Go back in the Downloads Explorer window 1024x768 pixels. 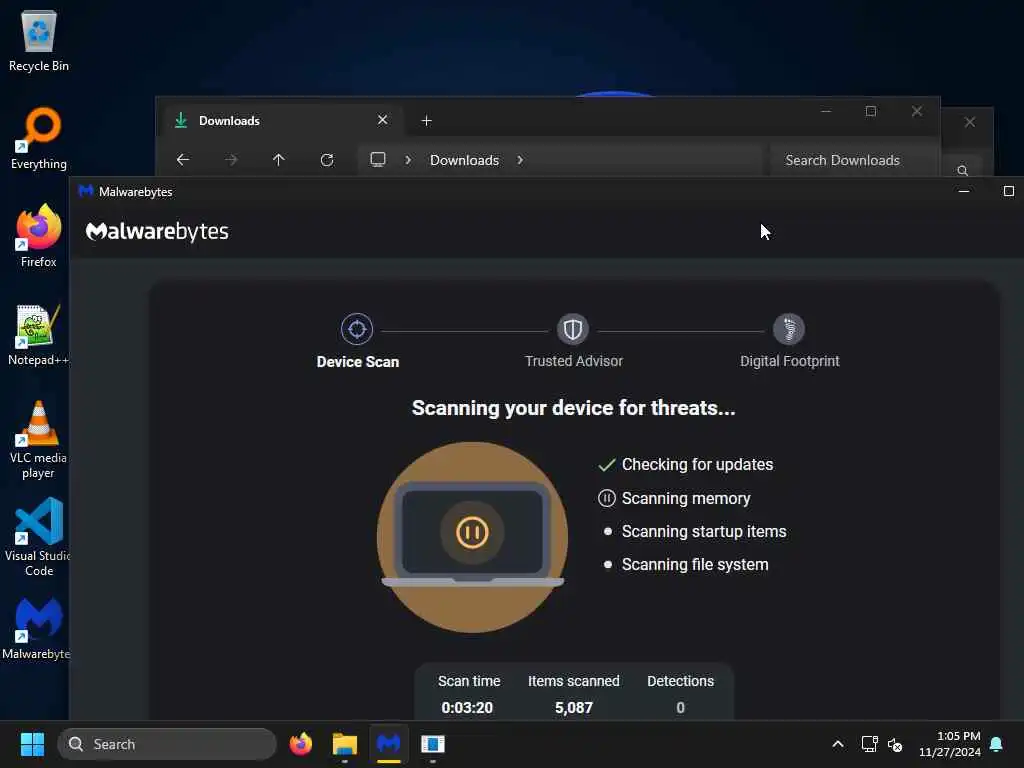183,159
